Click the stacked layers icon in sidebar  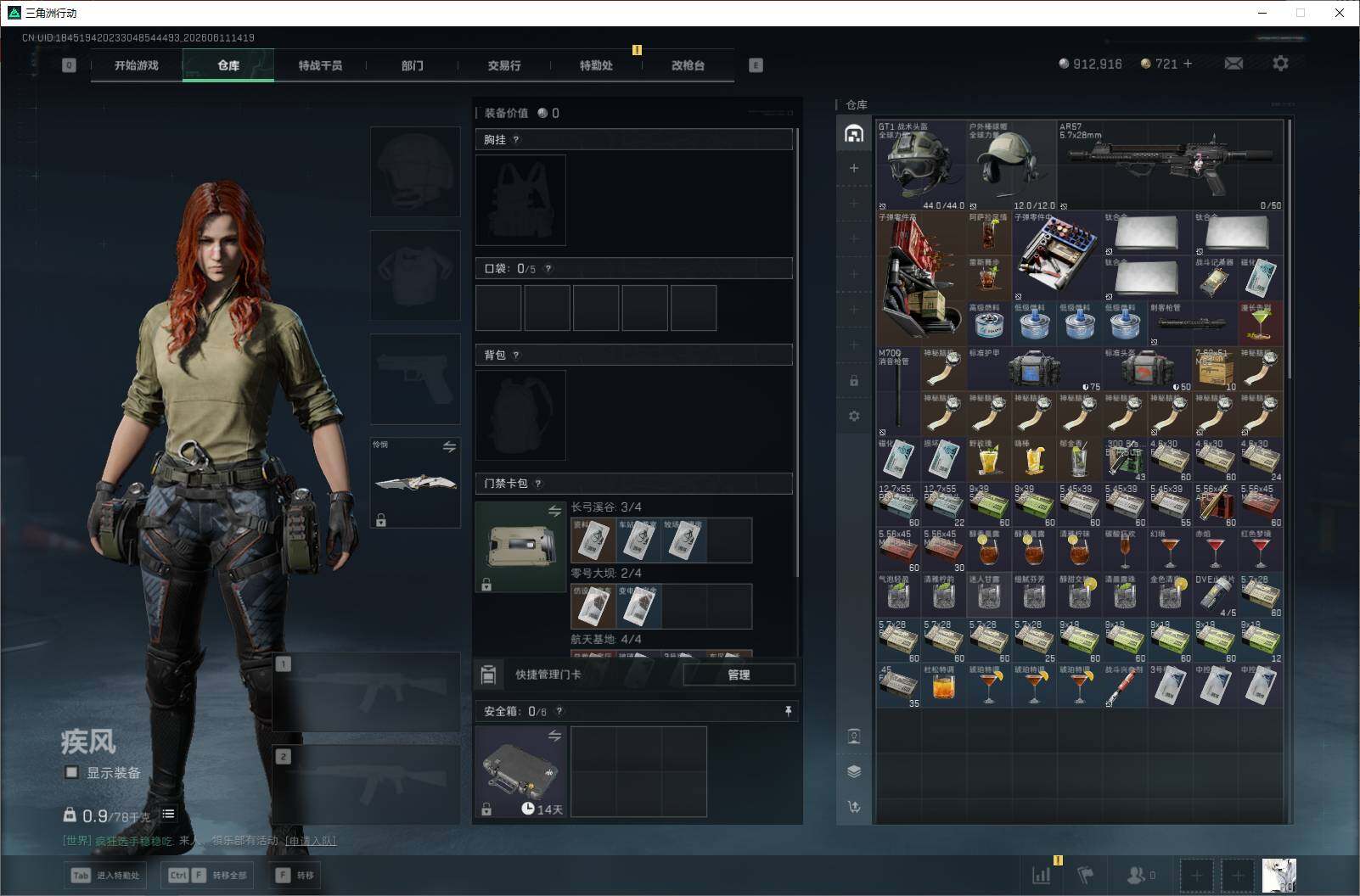[854, 771]
